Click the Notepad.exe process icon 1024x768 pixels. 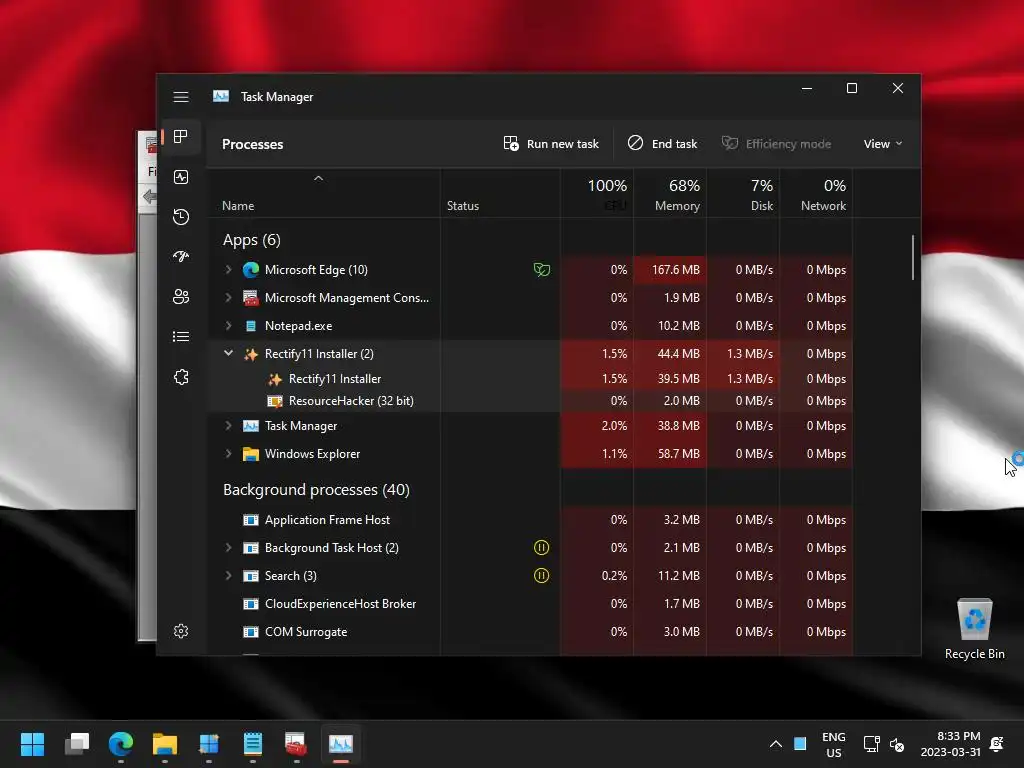(251, 326)
